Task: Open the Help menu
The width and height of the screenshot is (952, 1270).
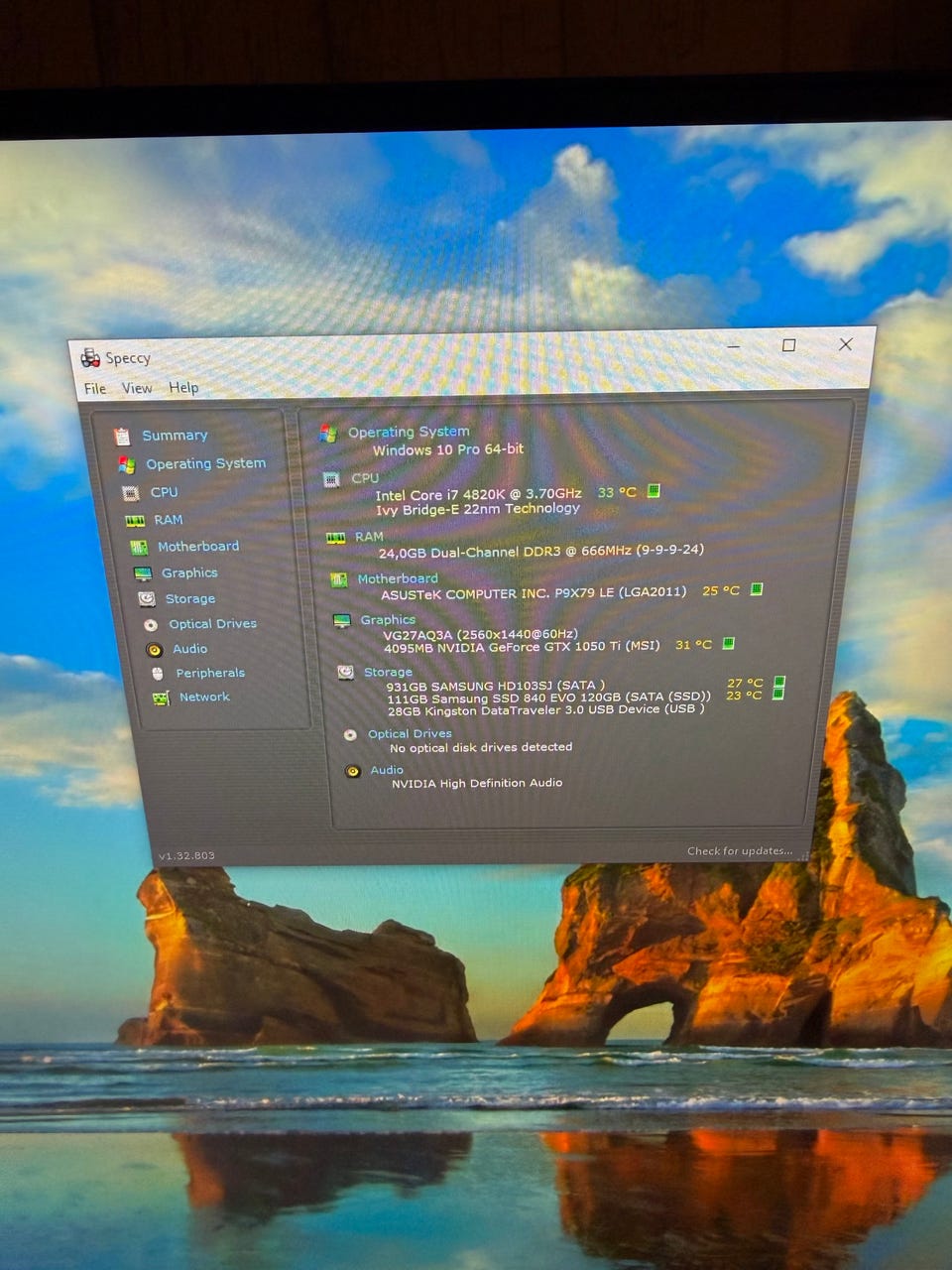Action: click(183, 387)
